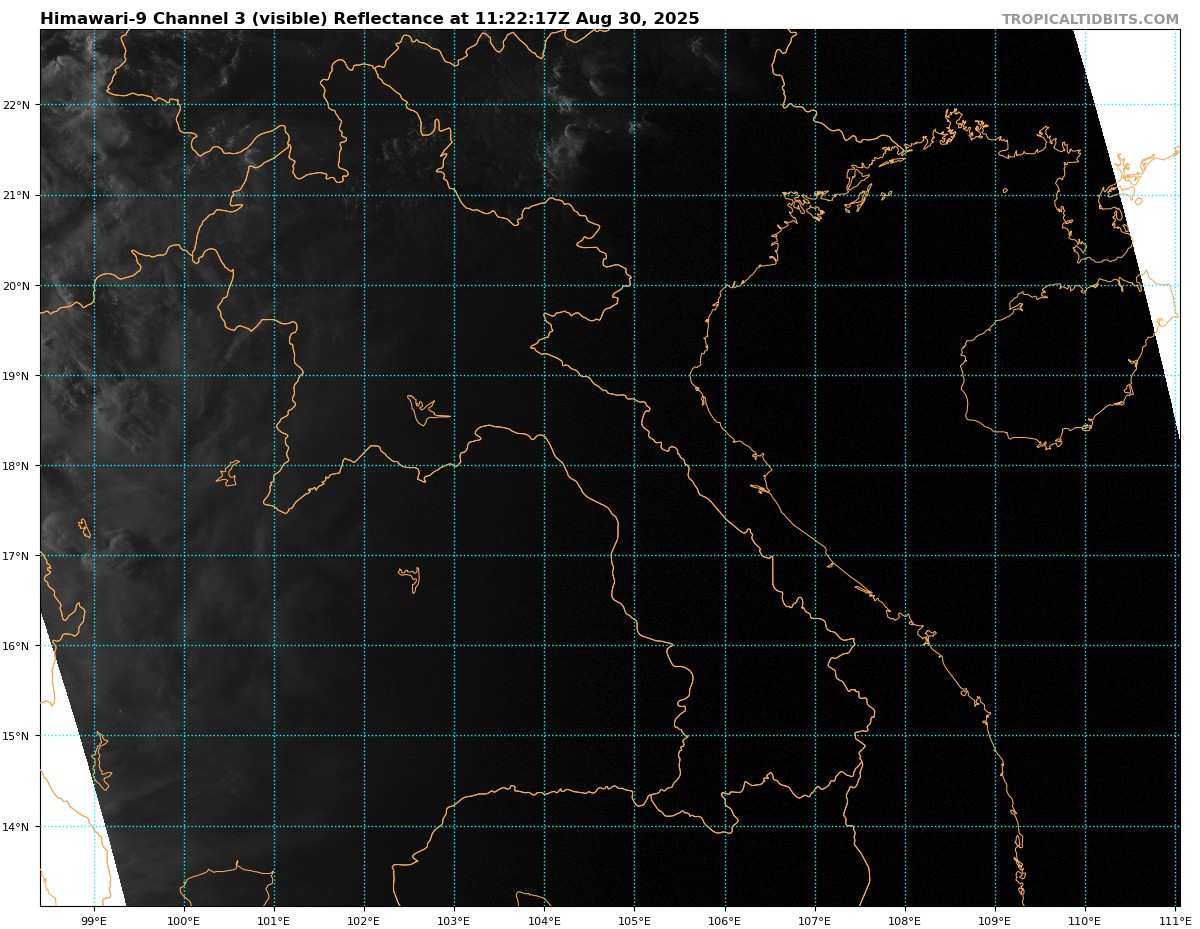Screen dimensions: 1200x929
Task: Click the 105°E longitude label
Action: [x=634, y=920]
